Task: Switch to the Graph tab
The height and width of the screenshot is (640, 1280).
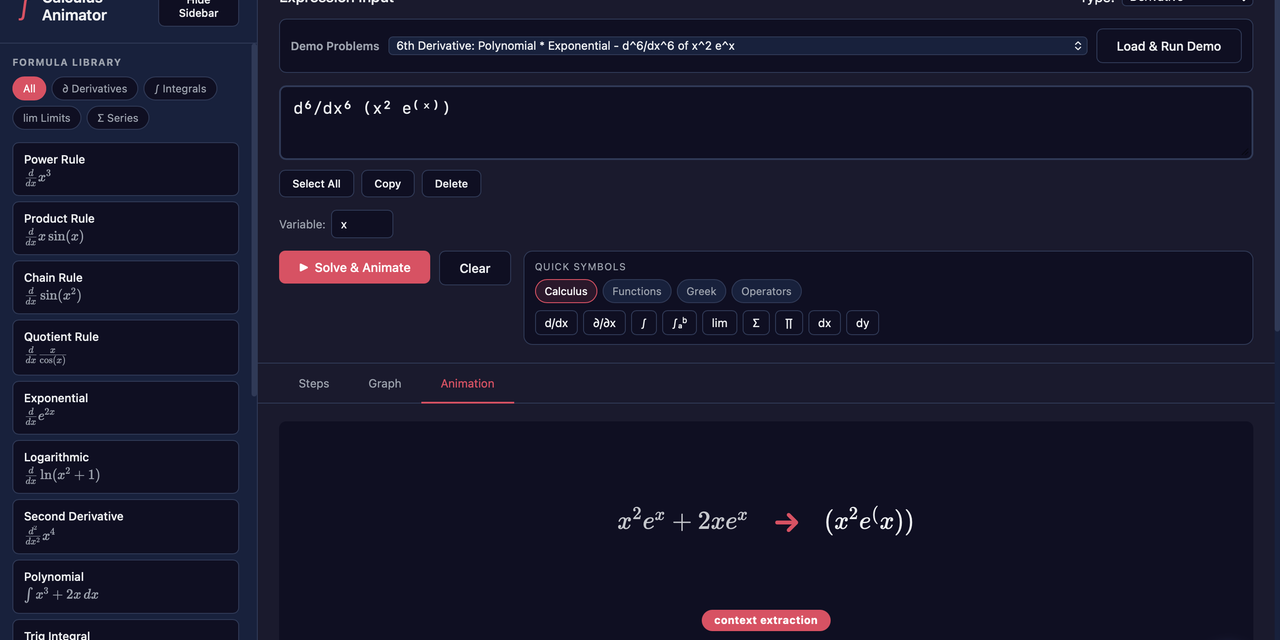Action: [385, 383]
